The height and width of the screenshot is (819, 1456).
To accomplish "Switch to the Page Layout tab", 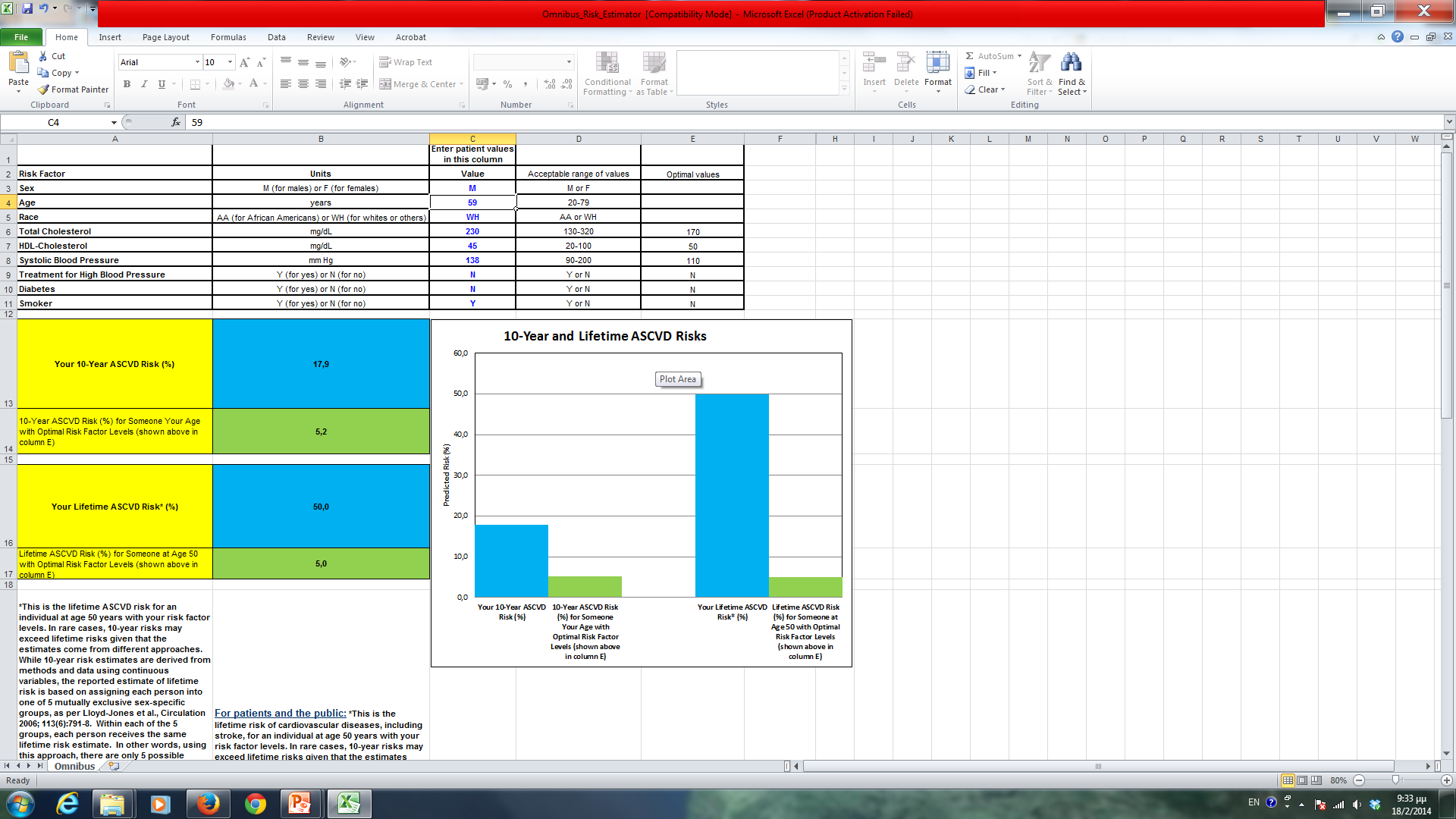I will pos(166,37).
